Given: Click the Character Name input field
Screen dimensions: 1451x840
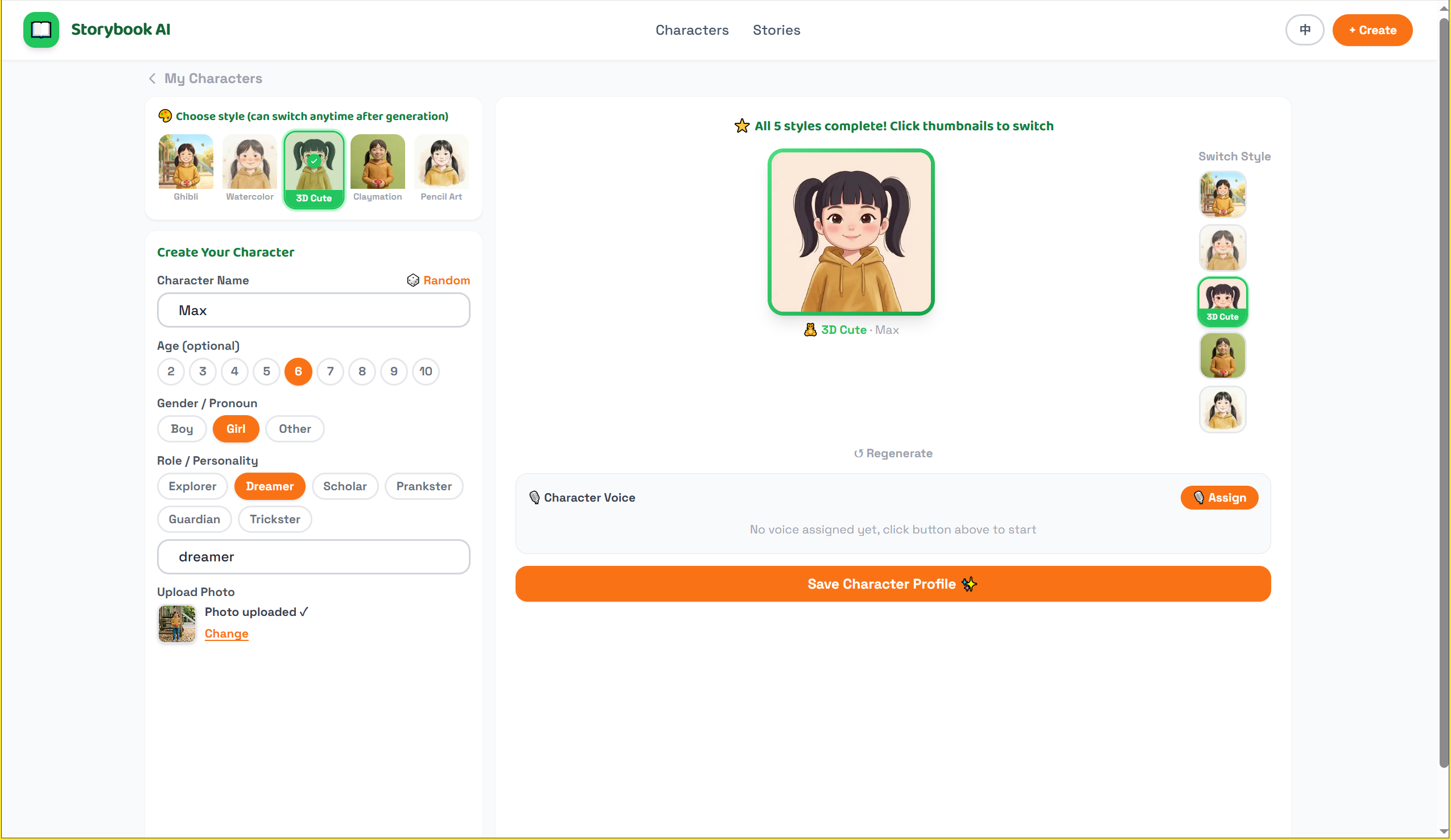Looking at the screenshot, I should tap(313, 310).
